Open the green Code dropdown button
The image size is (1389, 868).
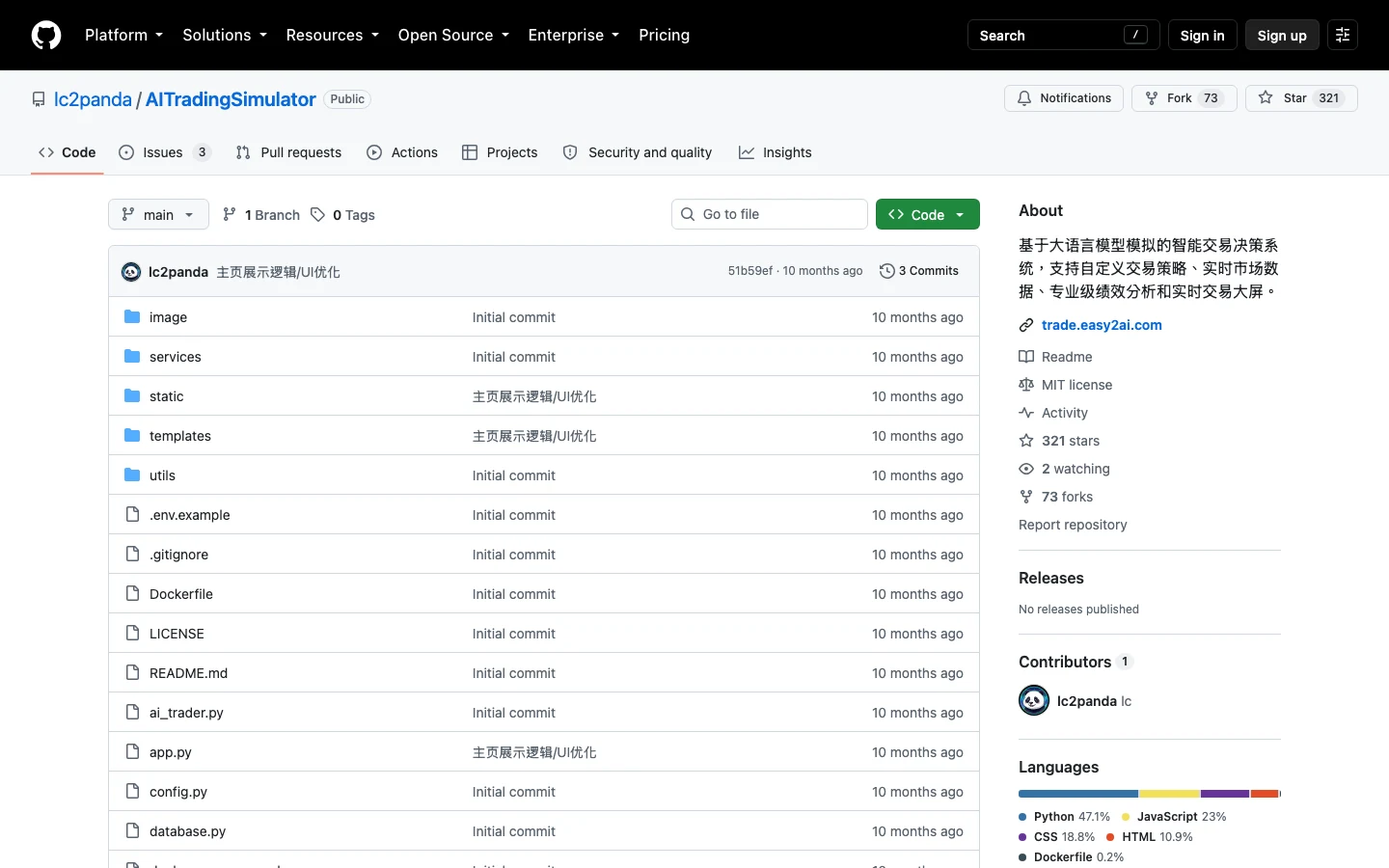point(928,214)
